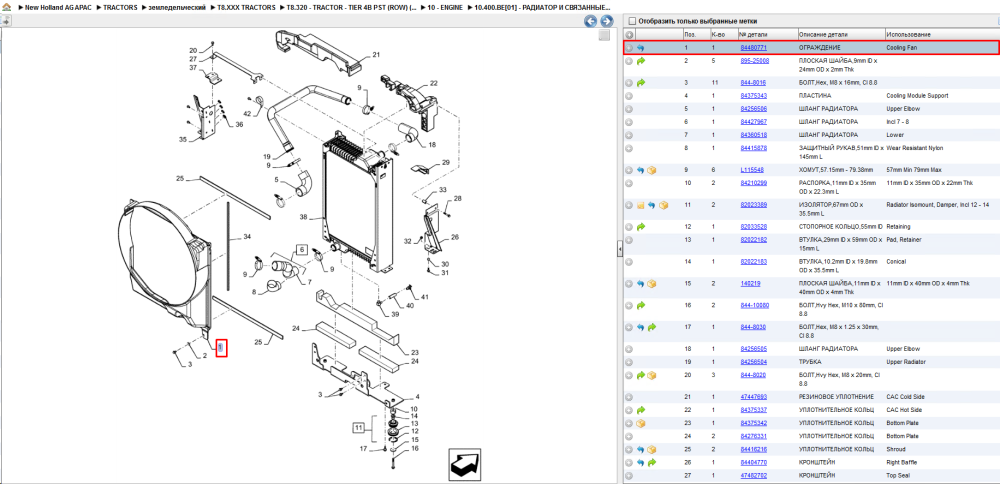The width and height of the screenshot is (1000, 484).
Task: Select 'Right Baffle' usage cell
Action: coord(902,462)
